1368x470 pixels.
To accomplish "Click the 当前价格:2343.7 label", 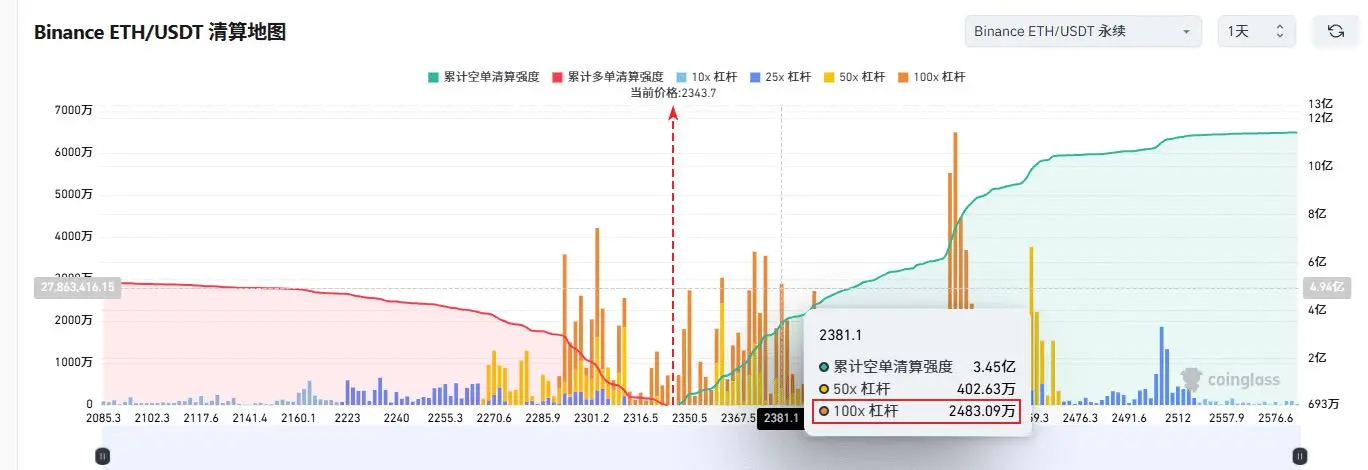I will tap(673, 93).
